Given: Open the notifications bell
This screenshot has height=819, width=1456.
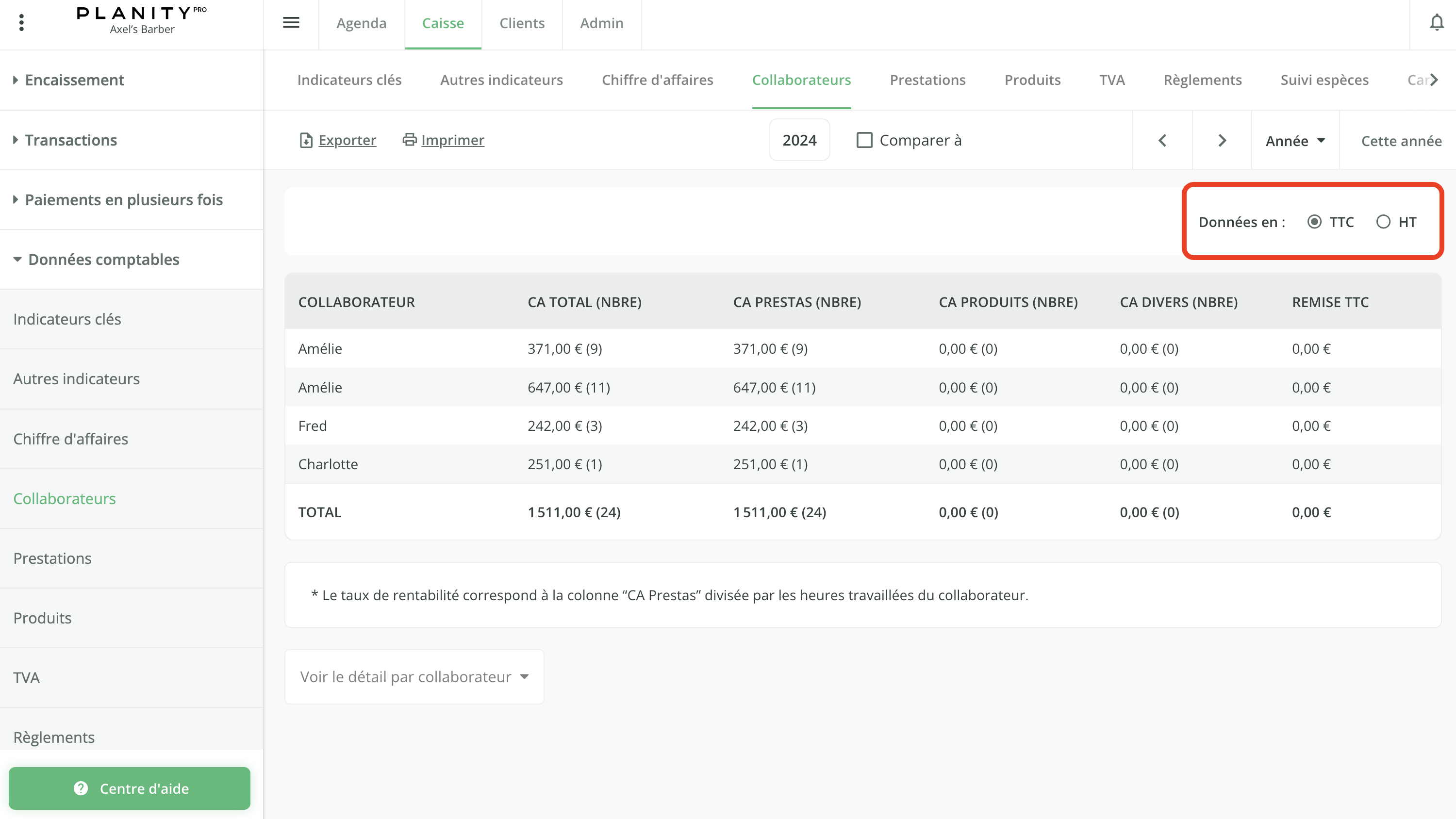Looking at the screenshot, I should (1436, 23).
